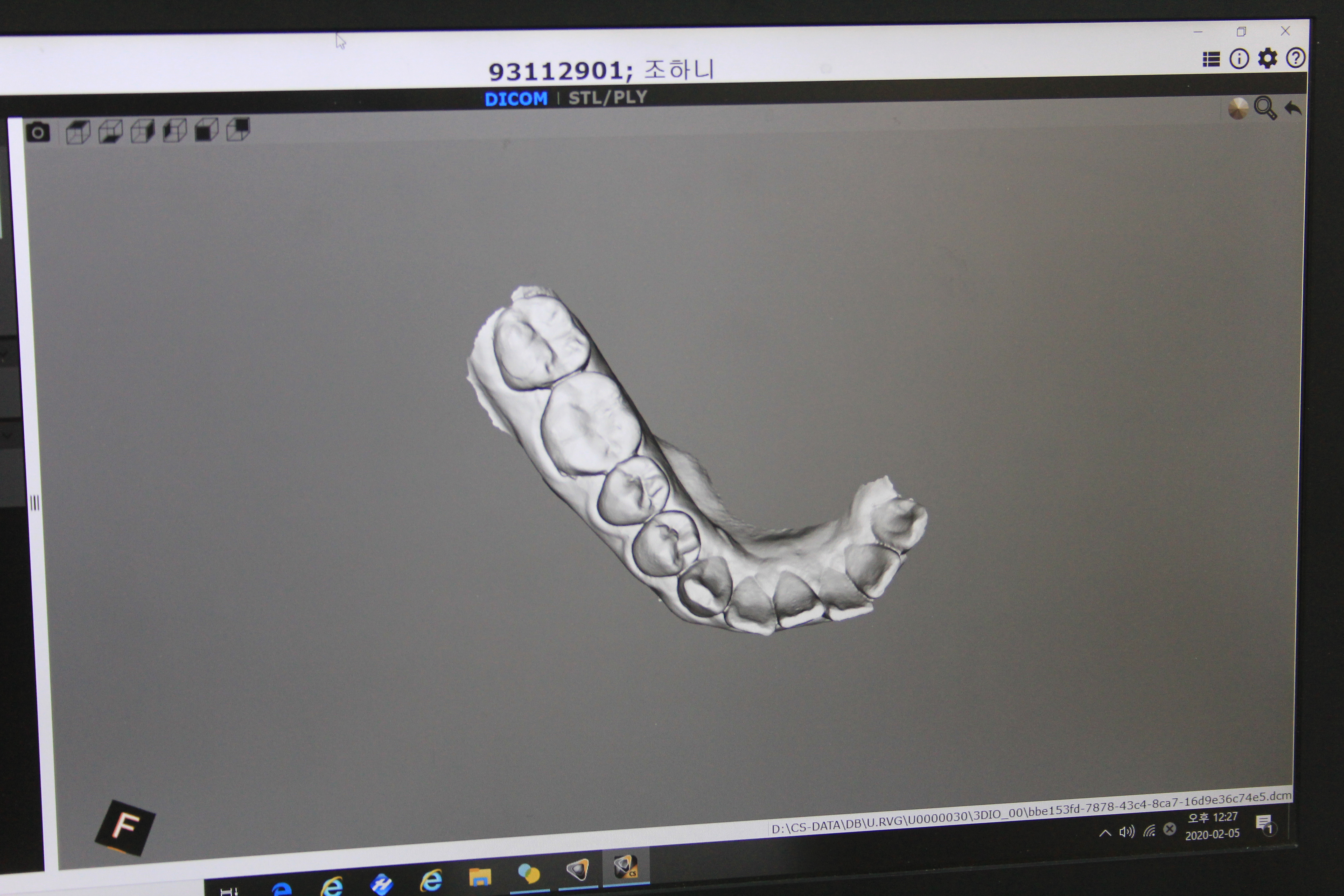Show hidden system tray icons
The width and height of the screenshot is (1344, 896).
(x=1105, y=832)
